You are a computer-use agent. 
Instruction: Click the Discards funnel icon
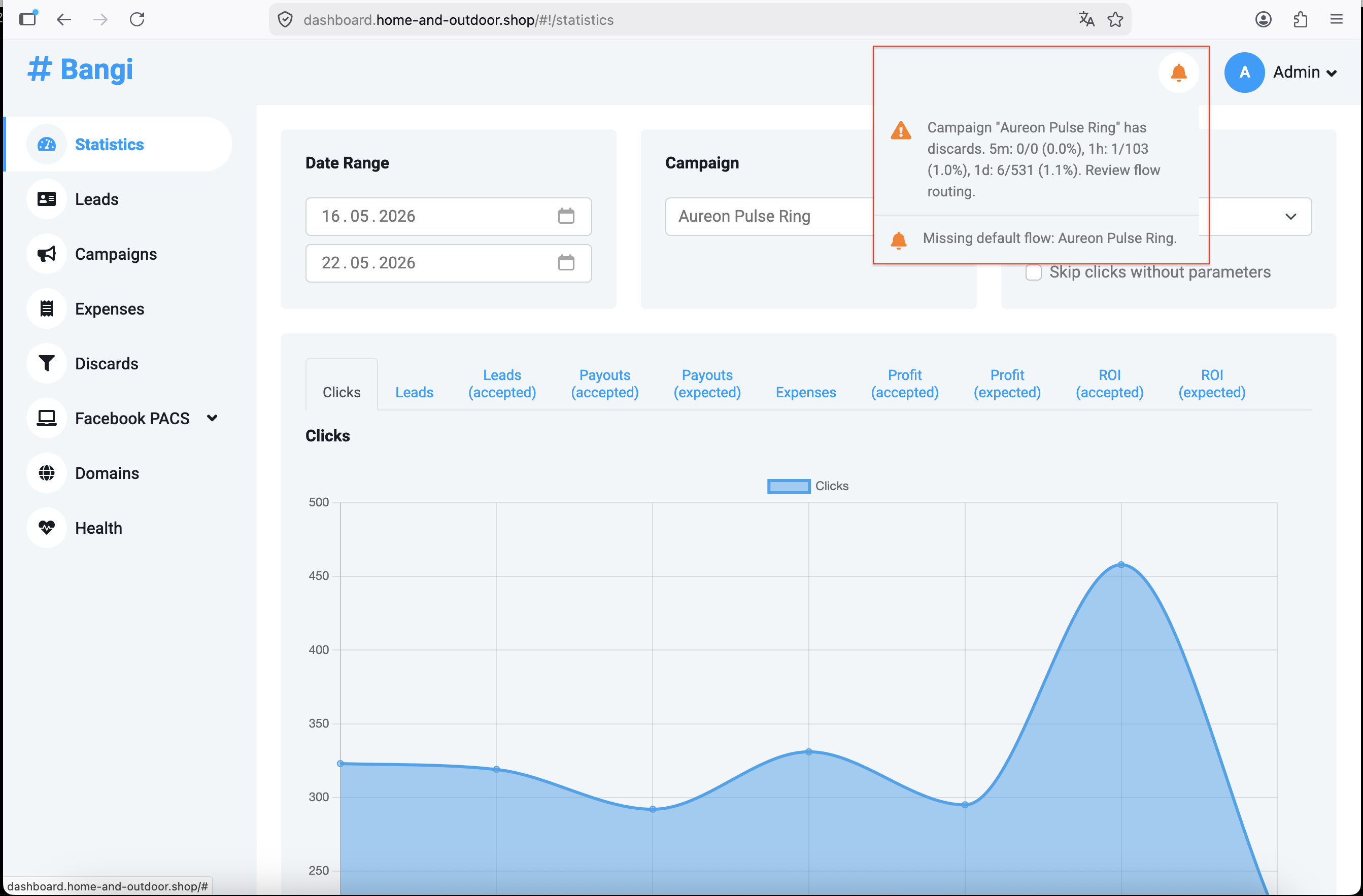[x=46, y=364]
